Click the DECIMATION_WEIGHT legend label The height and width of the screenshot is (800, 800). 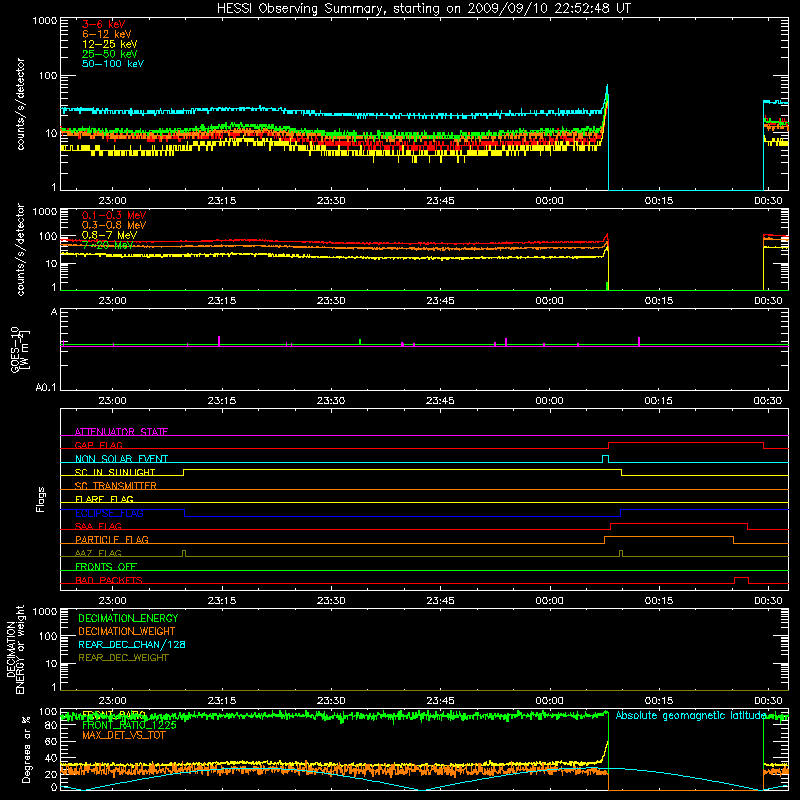pos(127,631)
